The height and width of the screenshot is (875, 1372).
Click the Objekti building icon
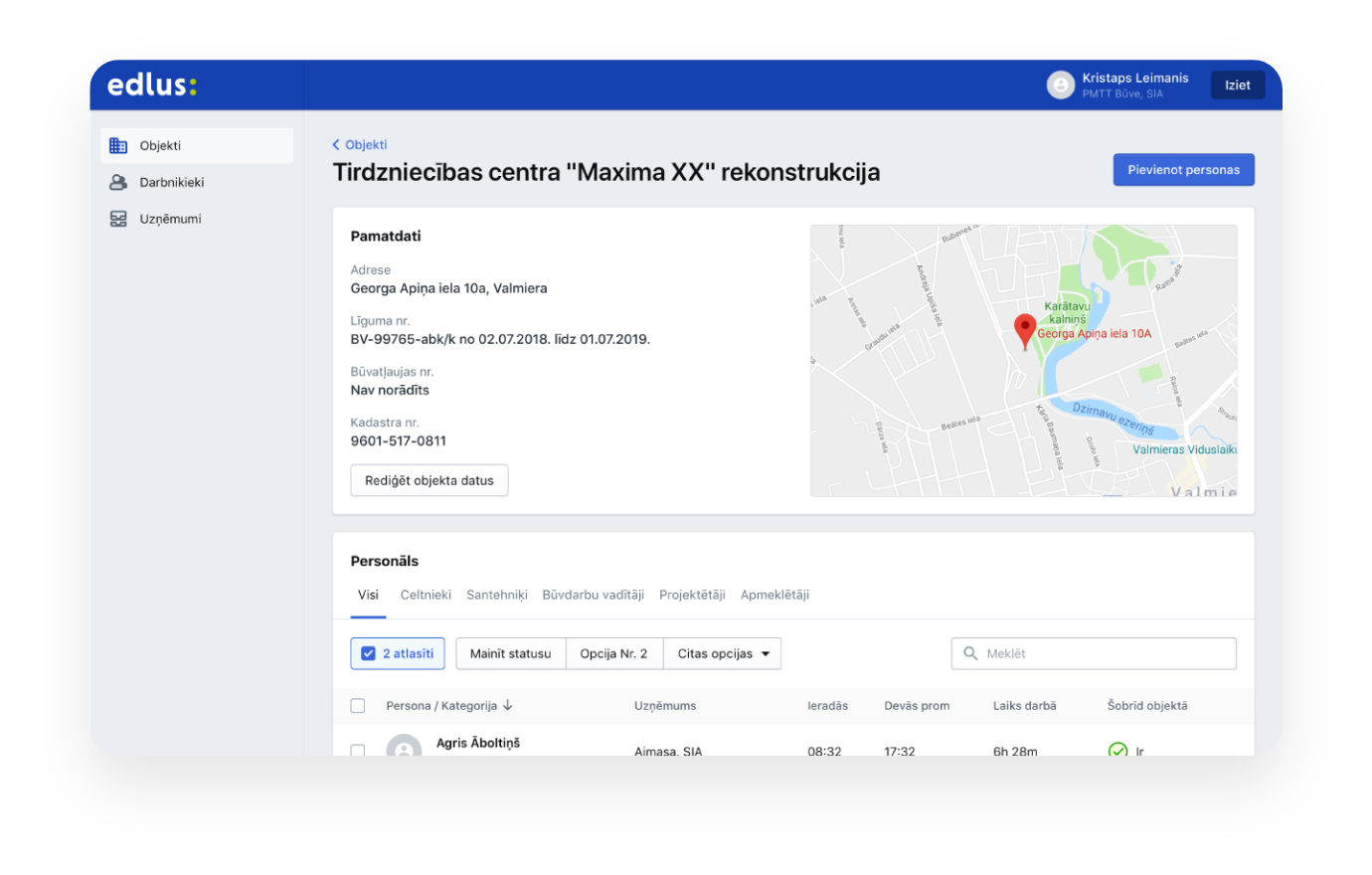pos(118,145)
